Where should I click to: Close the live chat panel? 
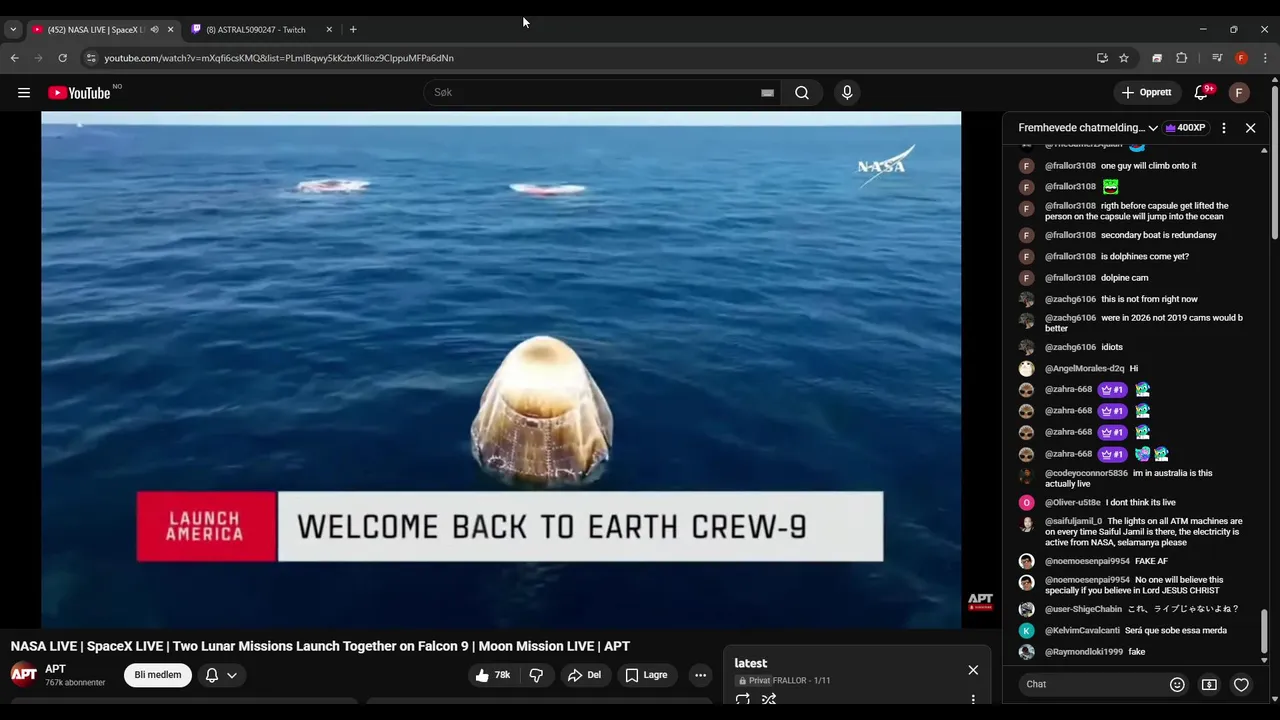coord(1250,128)
